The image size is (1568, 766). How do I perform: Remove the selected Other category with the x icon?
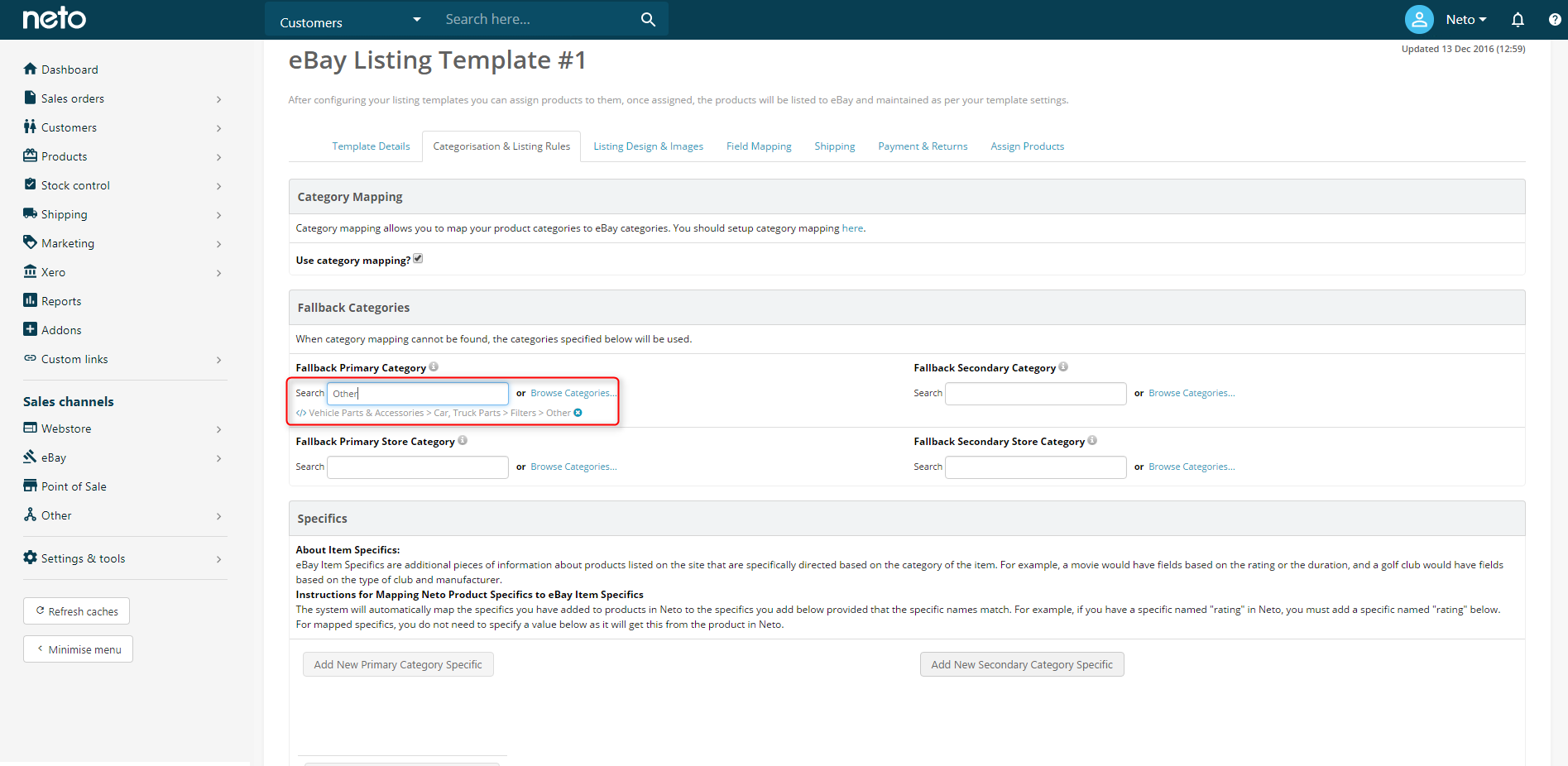click(x=578, y=413)
